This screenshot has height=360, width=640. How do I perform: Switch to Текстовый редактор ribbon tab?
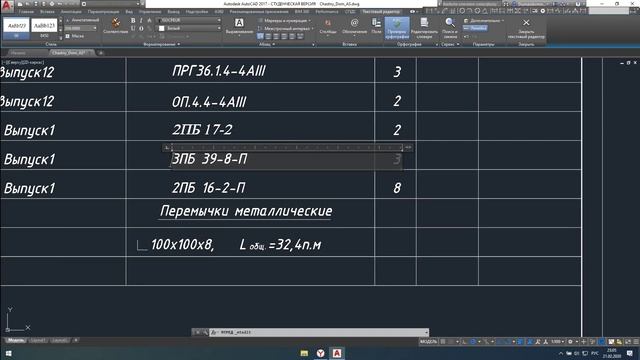click(x=381, y=12)
